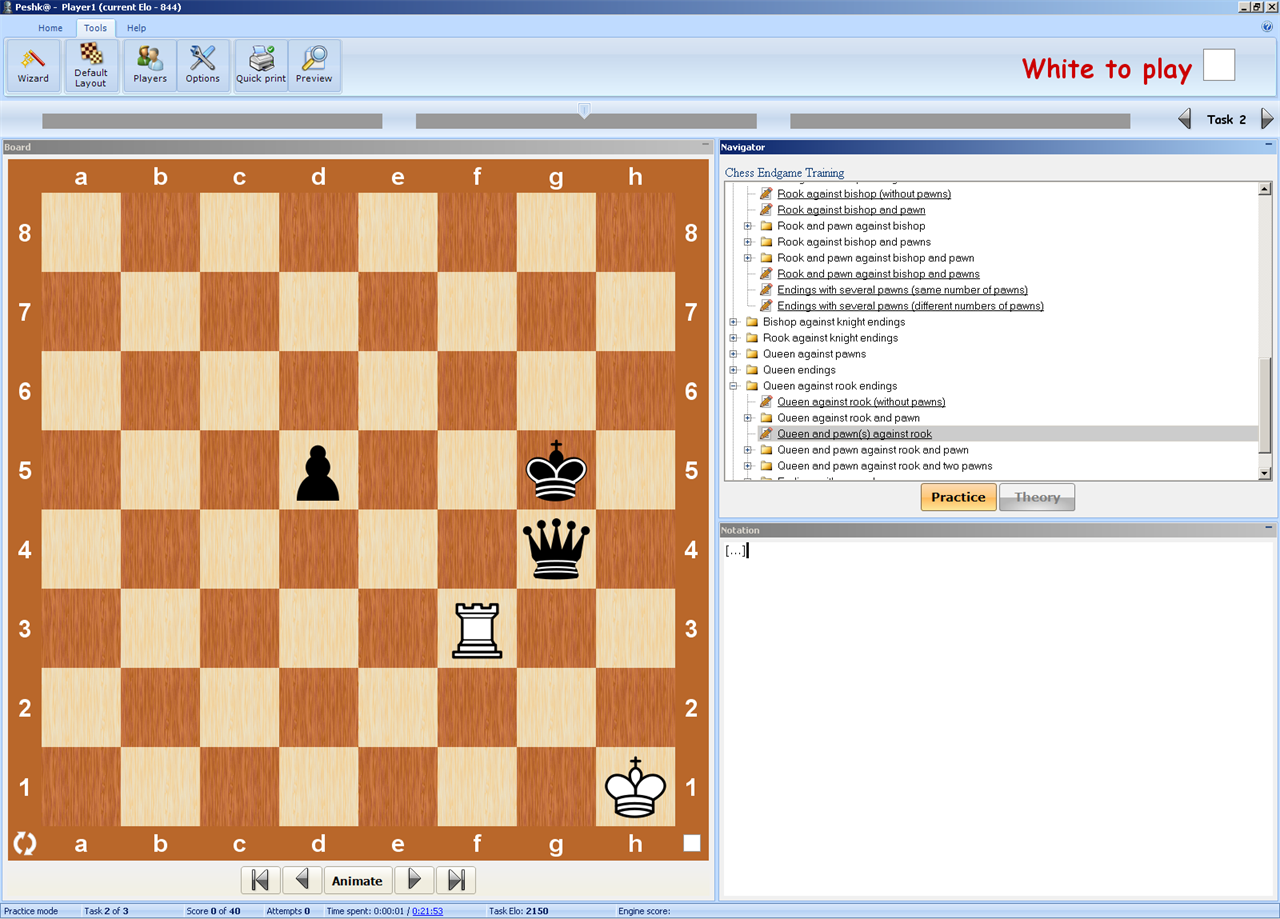Viewport: 1280px width, 919px height.
Task: Open the Tools ribbon tab
Action: [95, 28]
